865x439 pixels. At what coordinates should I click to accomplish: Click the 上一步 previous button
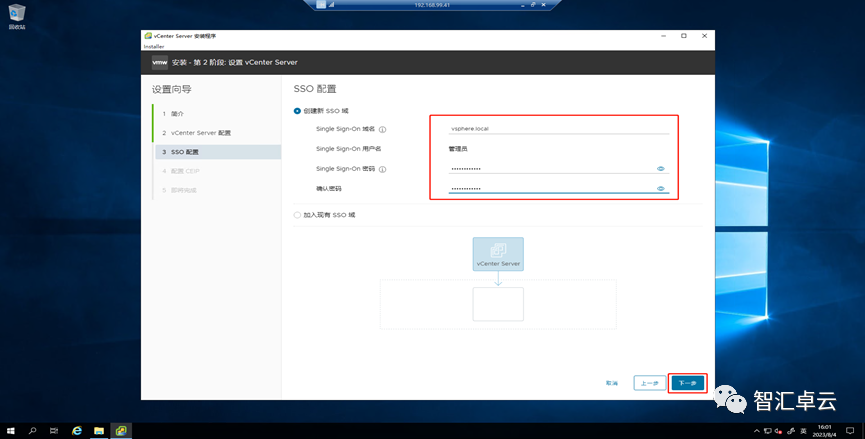[x=649, y=383]
